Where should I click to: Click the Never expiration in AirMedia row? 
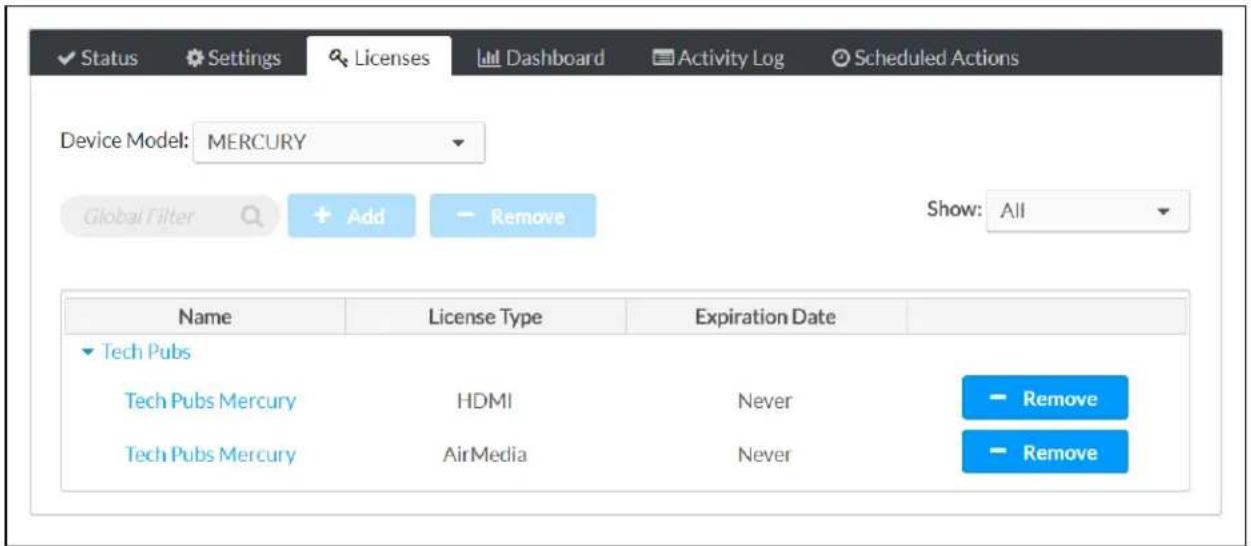765,454
